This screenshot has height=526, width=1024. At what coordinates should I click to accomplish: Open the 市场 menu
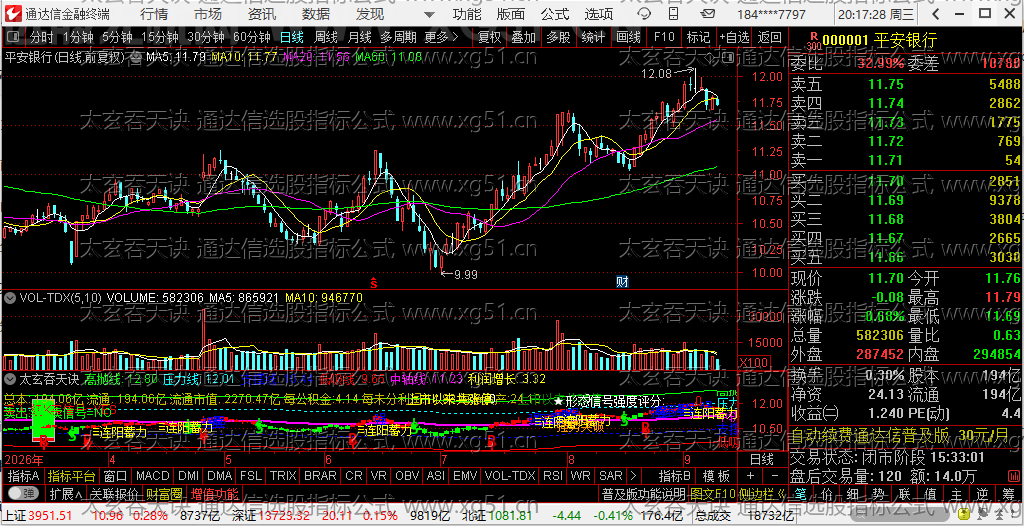click(x=208, y=14)
